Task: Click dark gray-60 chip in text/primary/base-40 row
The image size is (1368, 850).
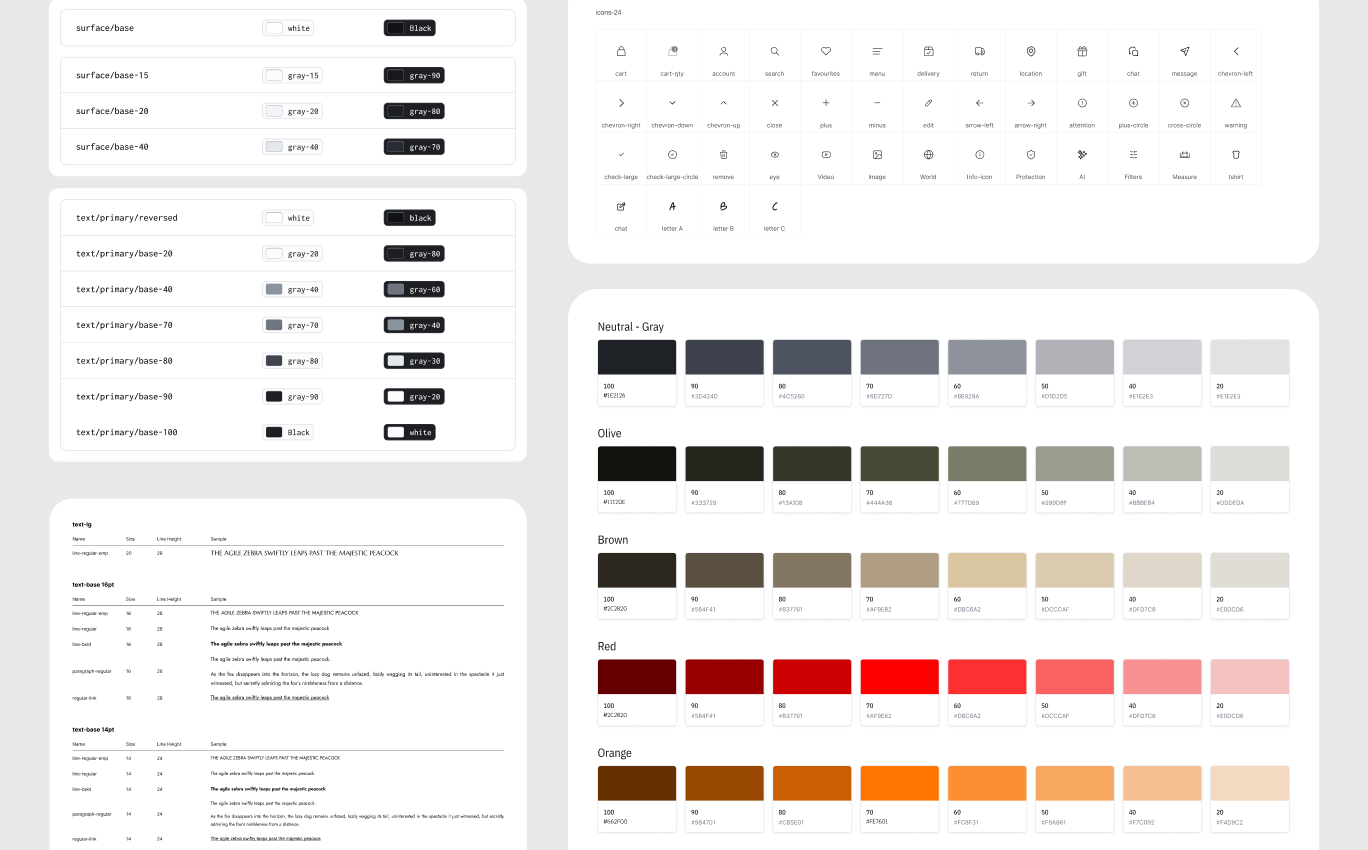Action: 414,289
